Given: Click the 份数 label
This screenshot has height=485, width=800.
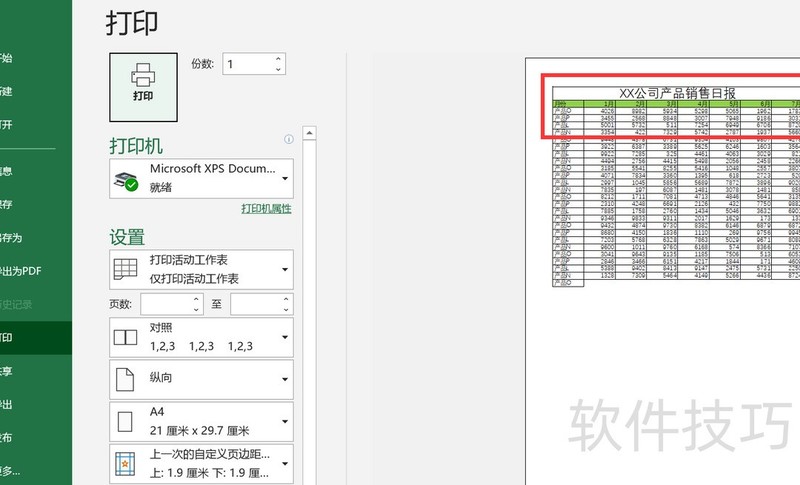Looking at the screenshot, I should coord(203,64).
